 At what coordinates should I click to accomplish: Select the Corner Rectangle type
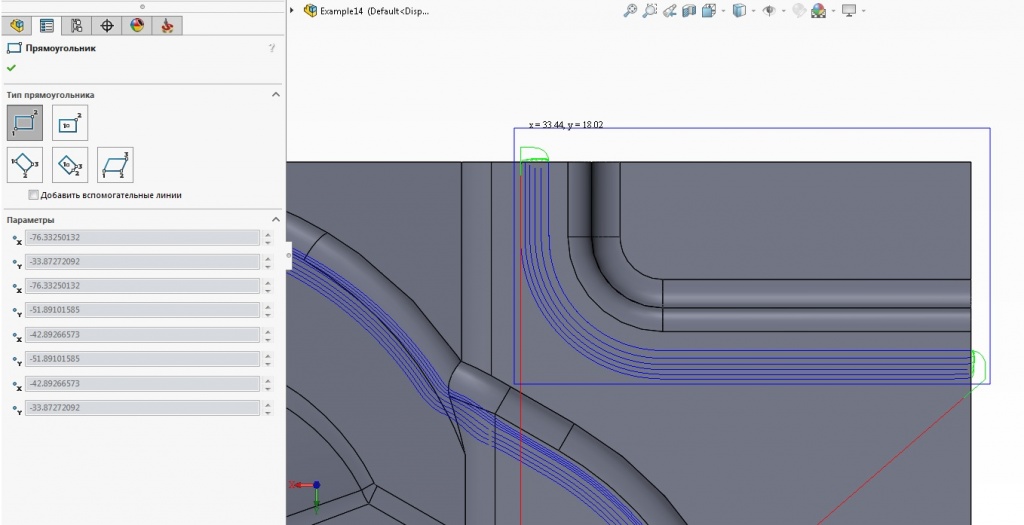[25, 123]
